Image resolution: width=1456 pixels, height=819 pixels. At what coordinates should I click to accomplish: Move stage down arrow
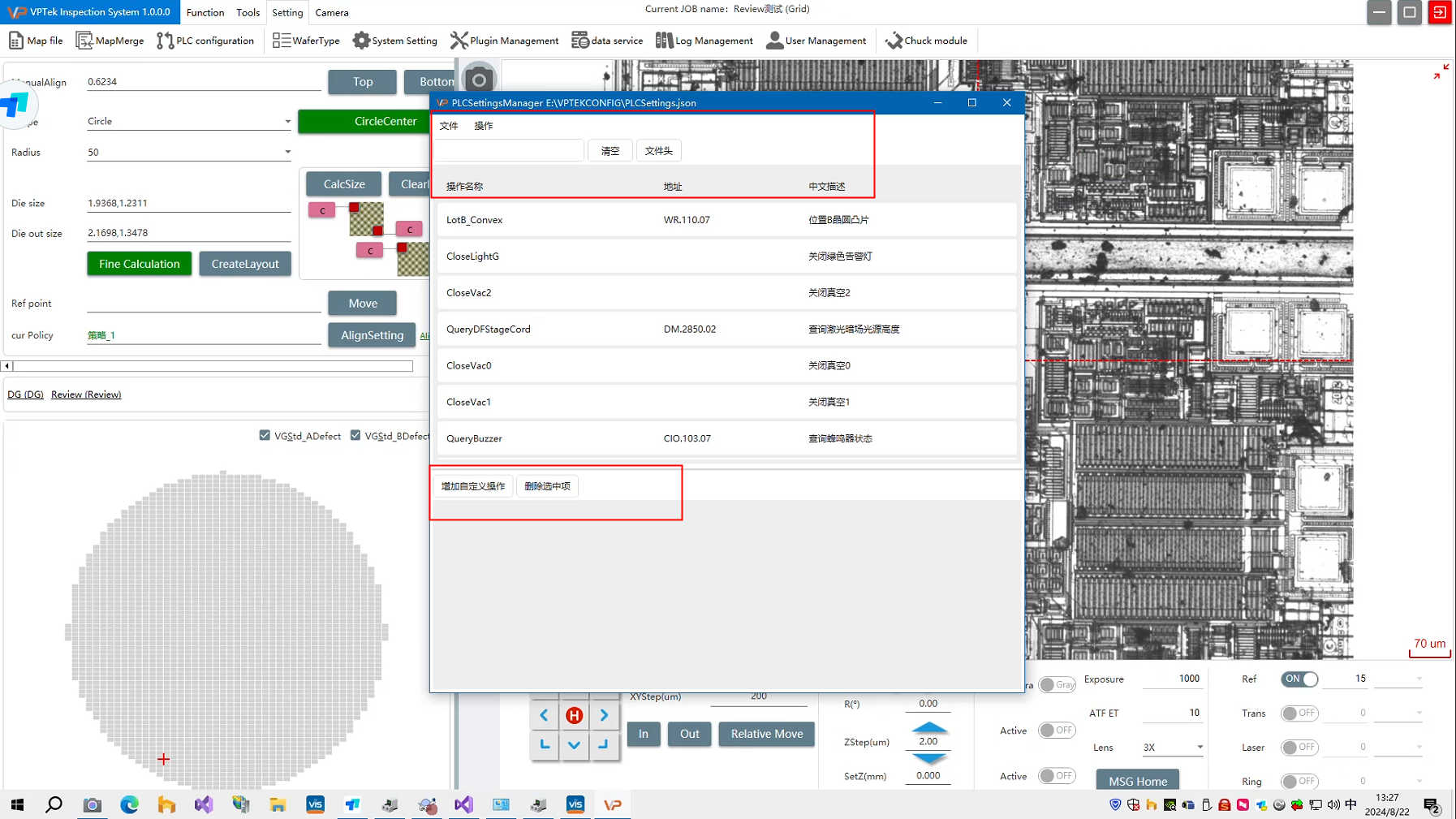574,744
